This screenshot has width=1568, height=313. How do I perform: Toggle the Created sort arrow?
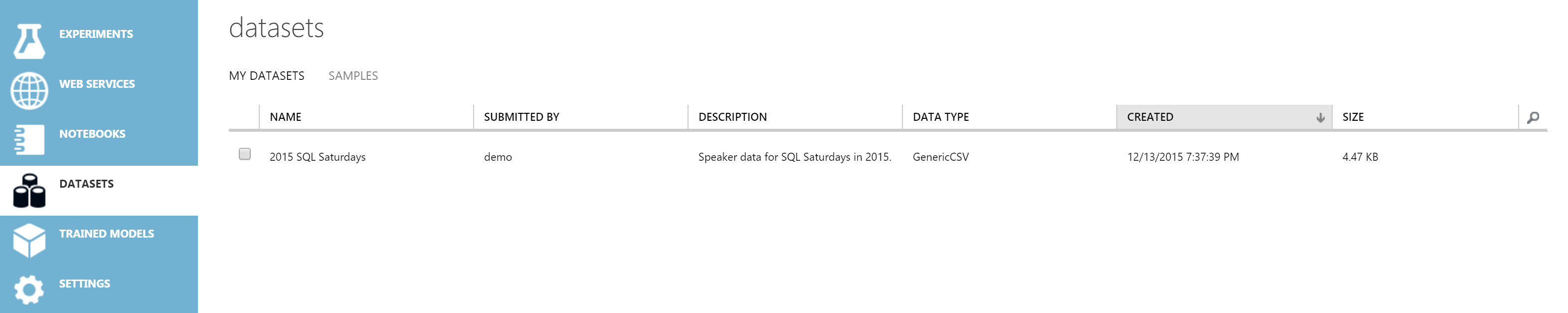point(1320,117)
